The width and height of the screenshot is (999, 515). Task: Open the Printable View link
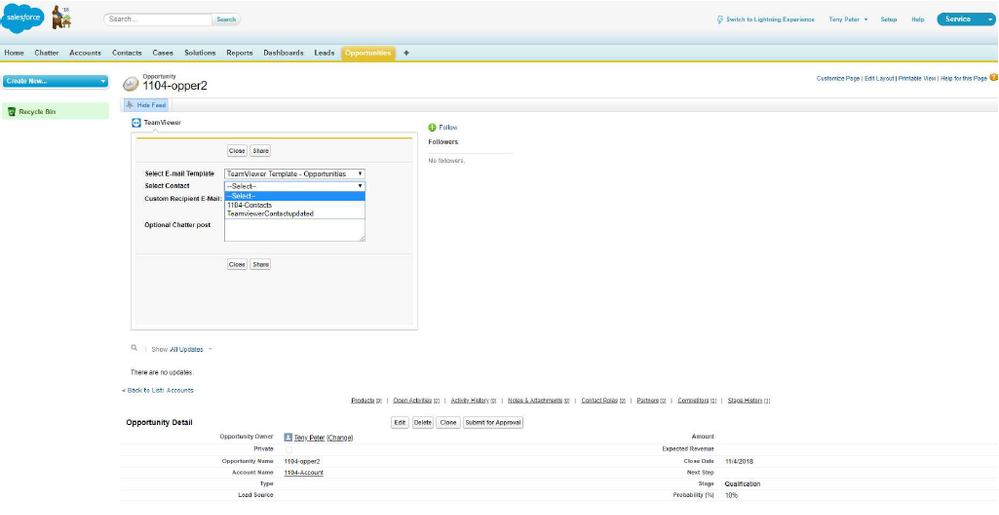tap(917, 78)
